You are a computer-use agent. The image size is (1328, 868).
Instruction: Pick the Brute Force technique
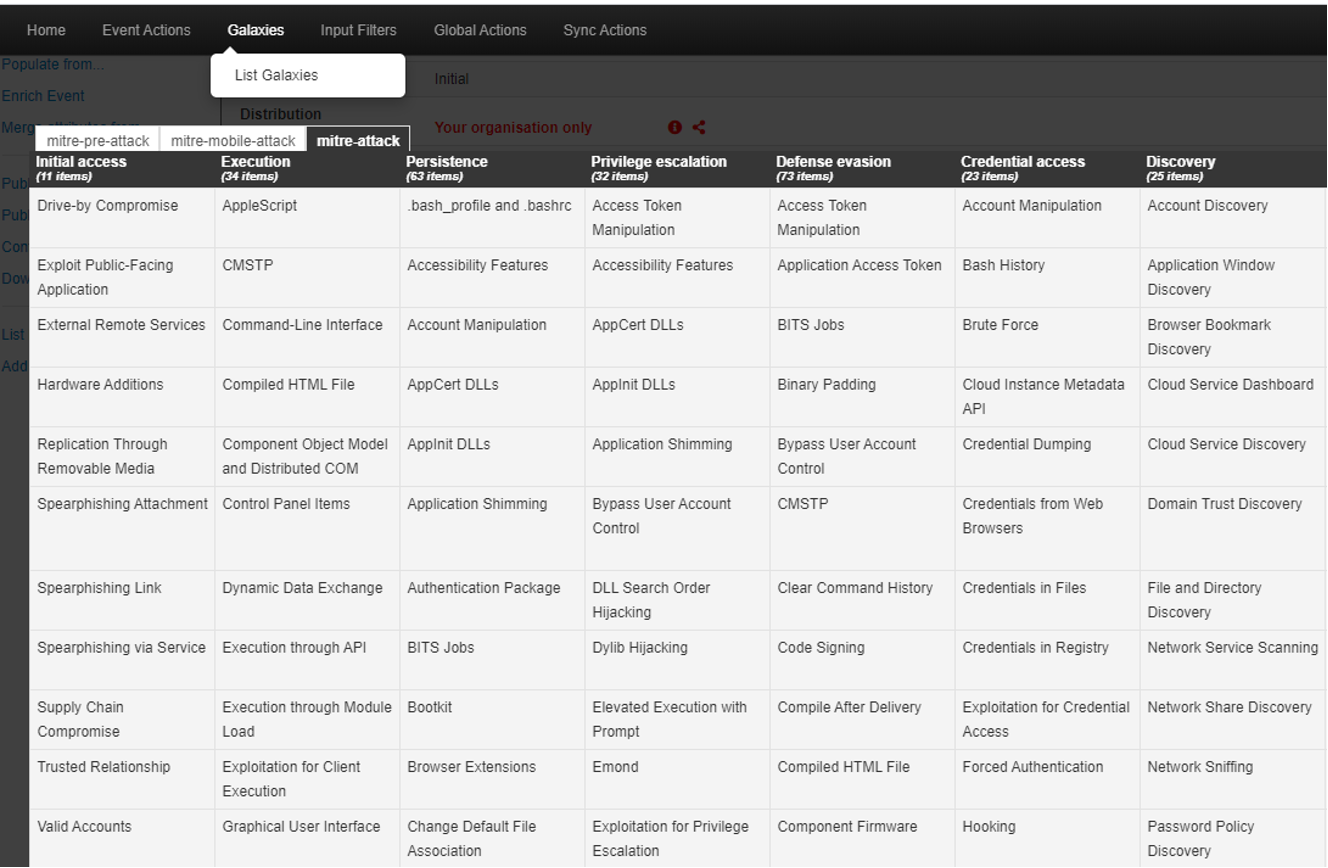tap(1047, 337)
